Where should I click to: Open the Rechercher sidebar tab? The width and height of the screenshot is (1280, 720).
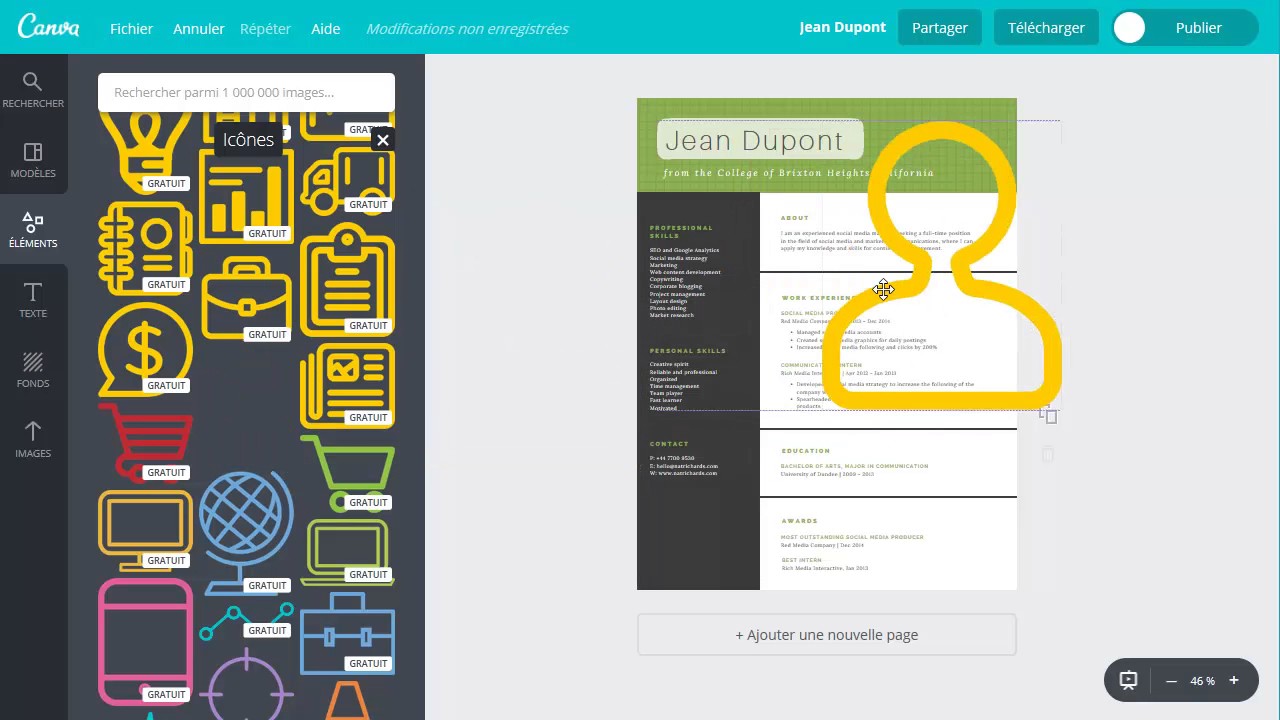pyautogui.click(x=33, y=89)
